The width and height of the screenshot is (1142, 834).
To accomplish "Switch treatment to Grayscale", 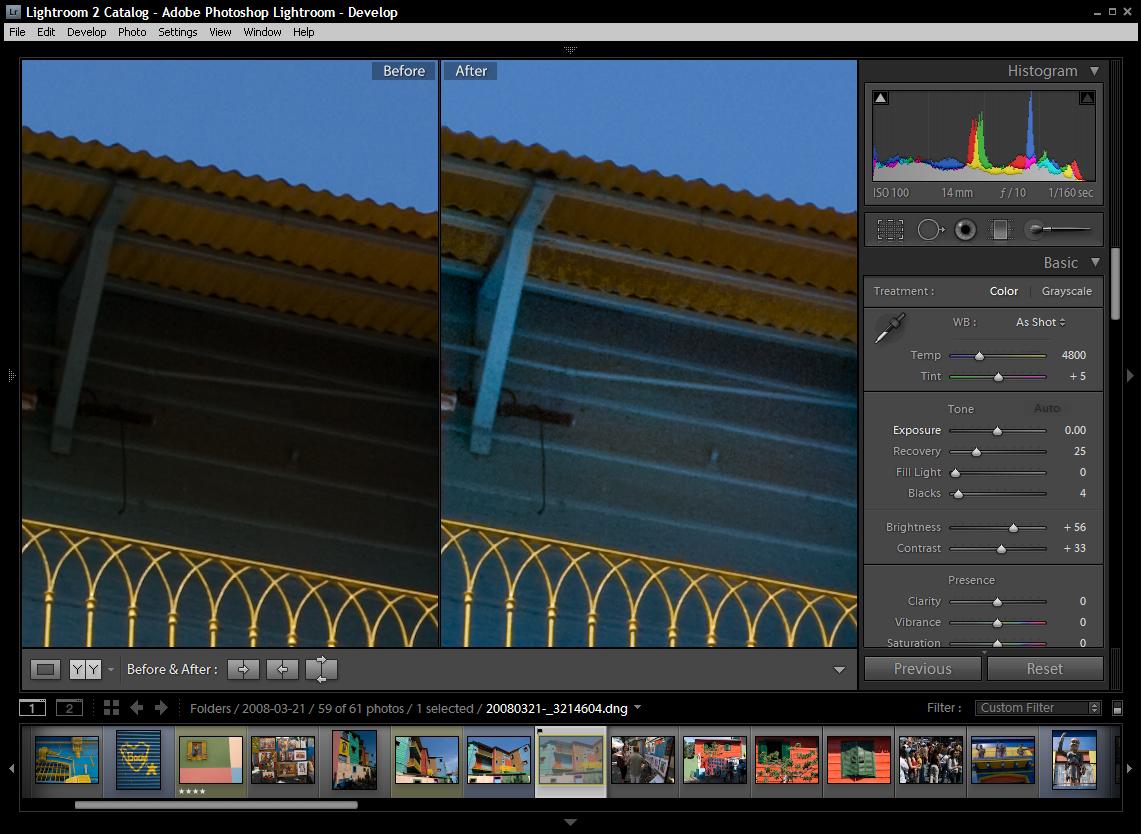I will point(1066,291).
